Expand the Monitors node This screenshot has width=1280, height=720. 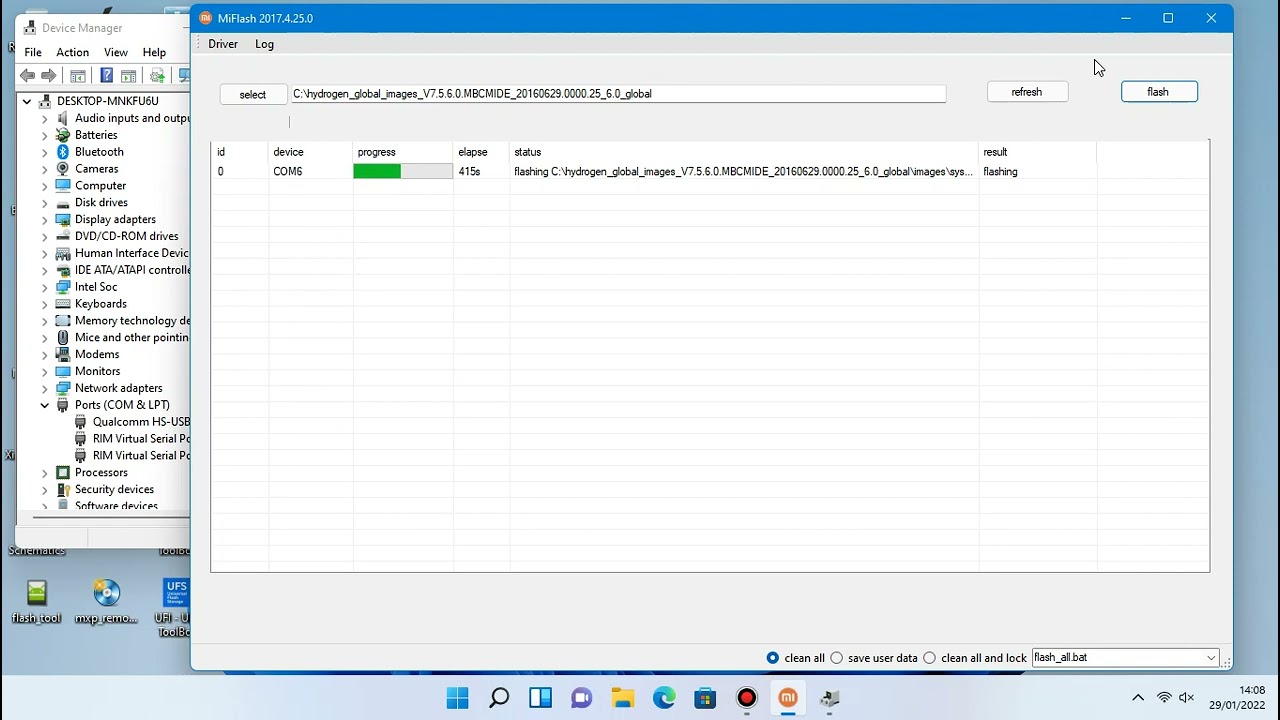pos(45,371)
